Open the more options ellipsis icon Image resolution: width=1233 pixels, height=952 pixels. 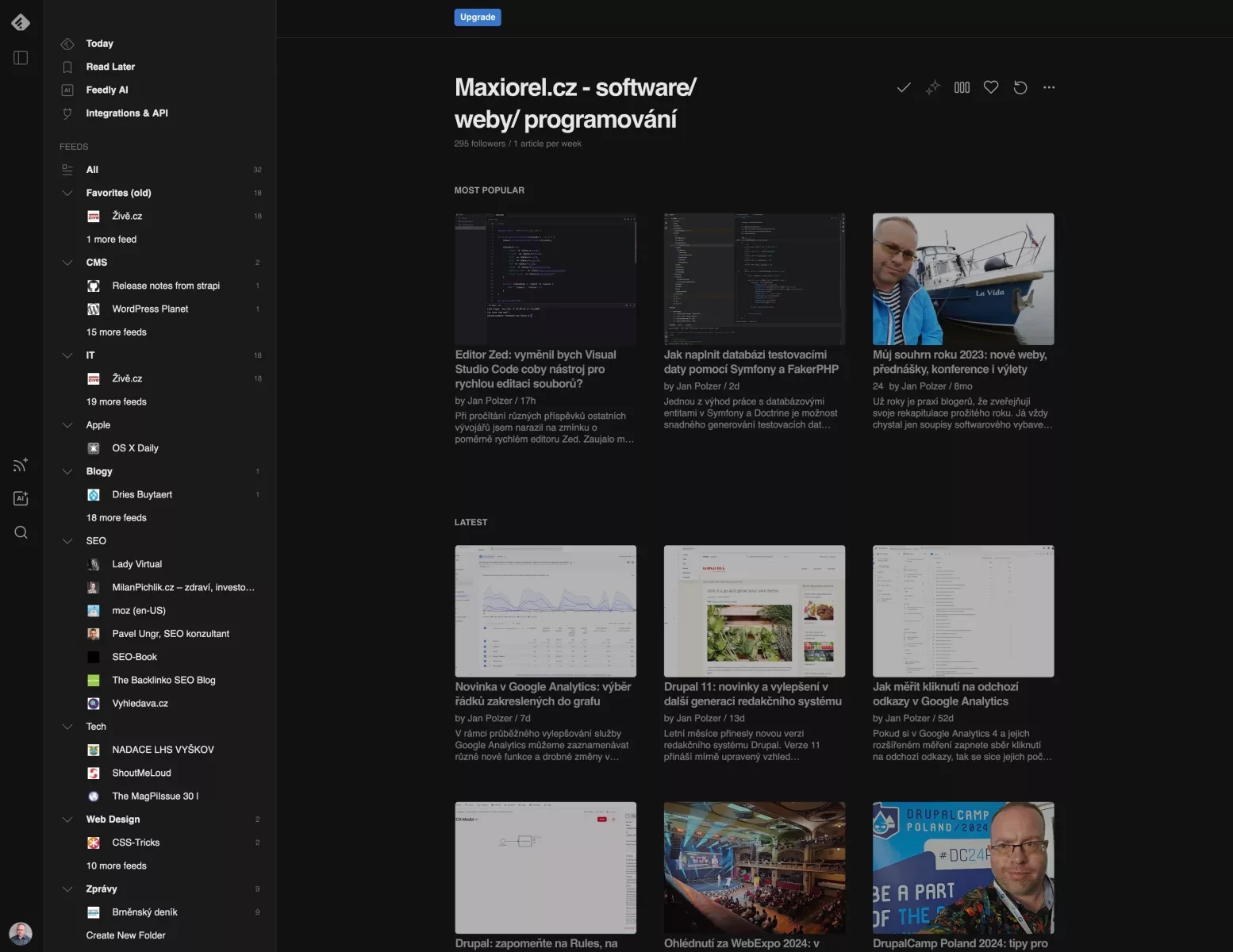click(x=1049, y=87)
